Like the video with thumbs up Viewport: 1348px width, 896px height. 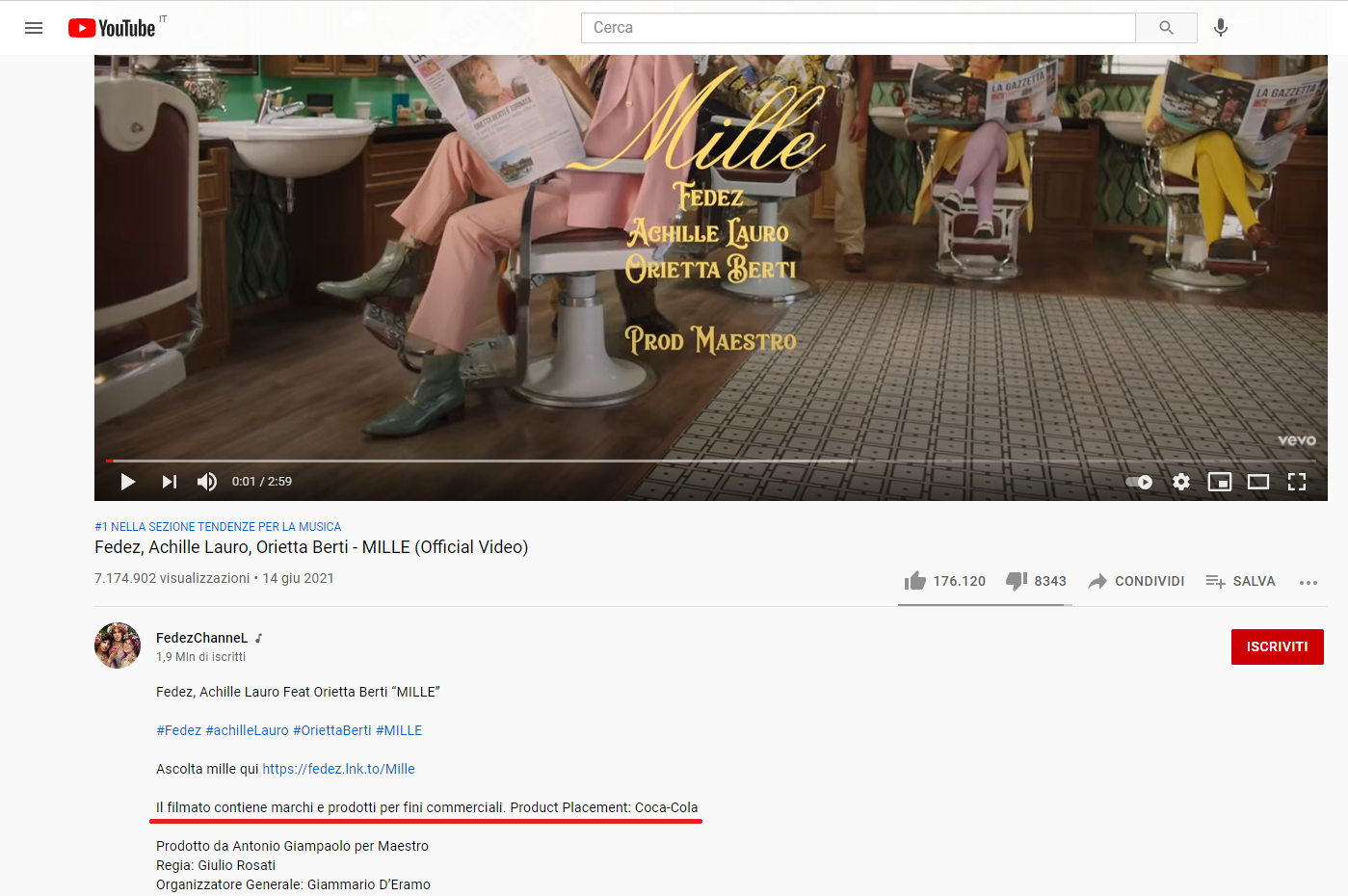coord(944,581)
